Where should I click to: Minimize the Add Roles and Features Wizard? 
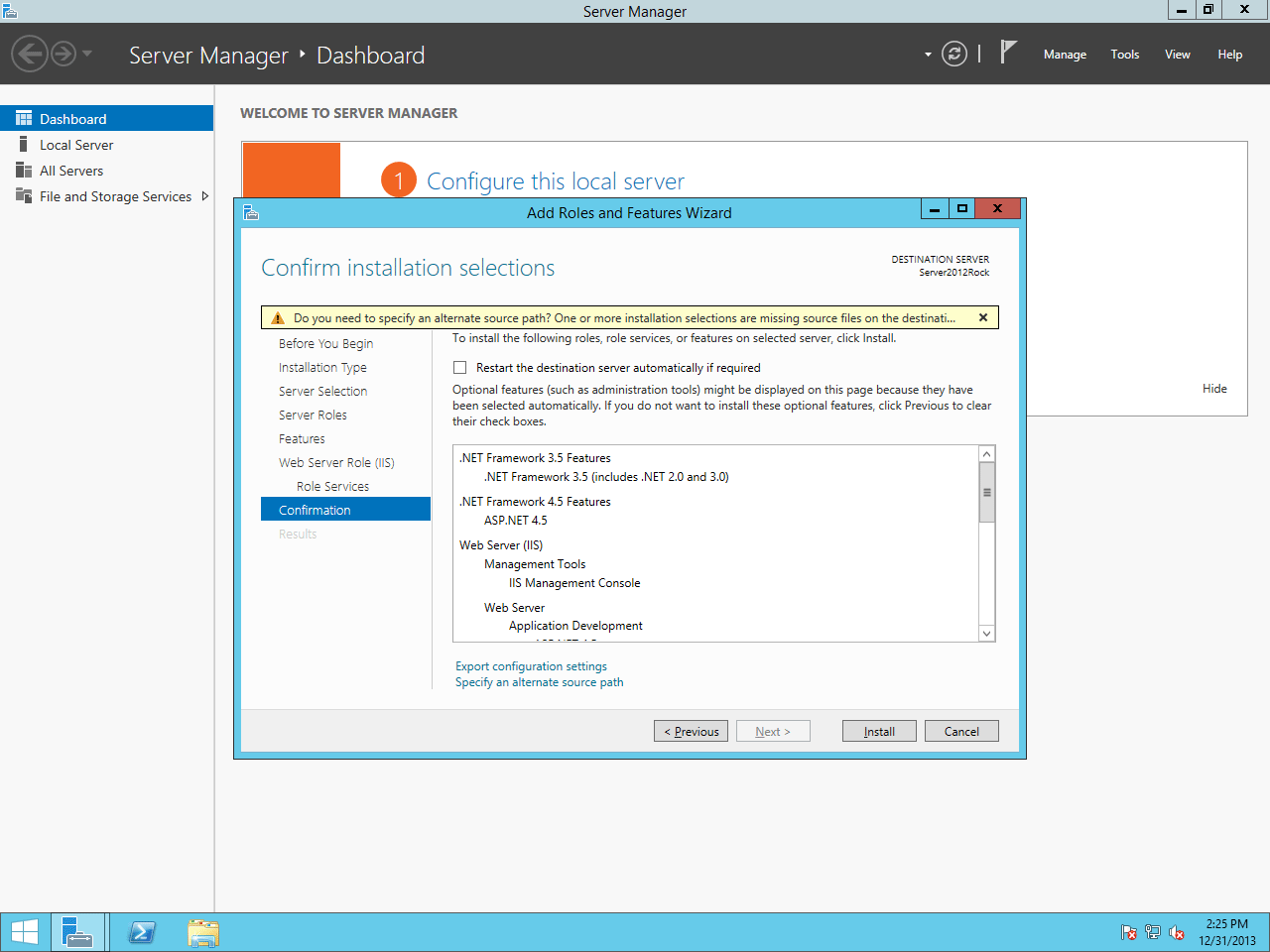point(935,208)
